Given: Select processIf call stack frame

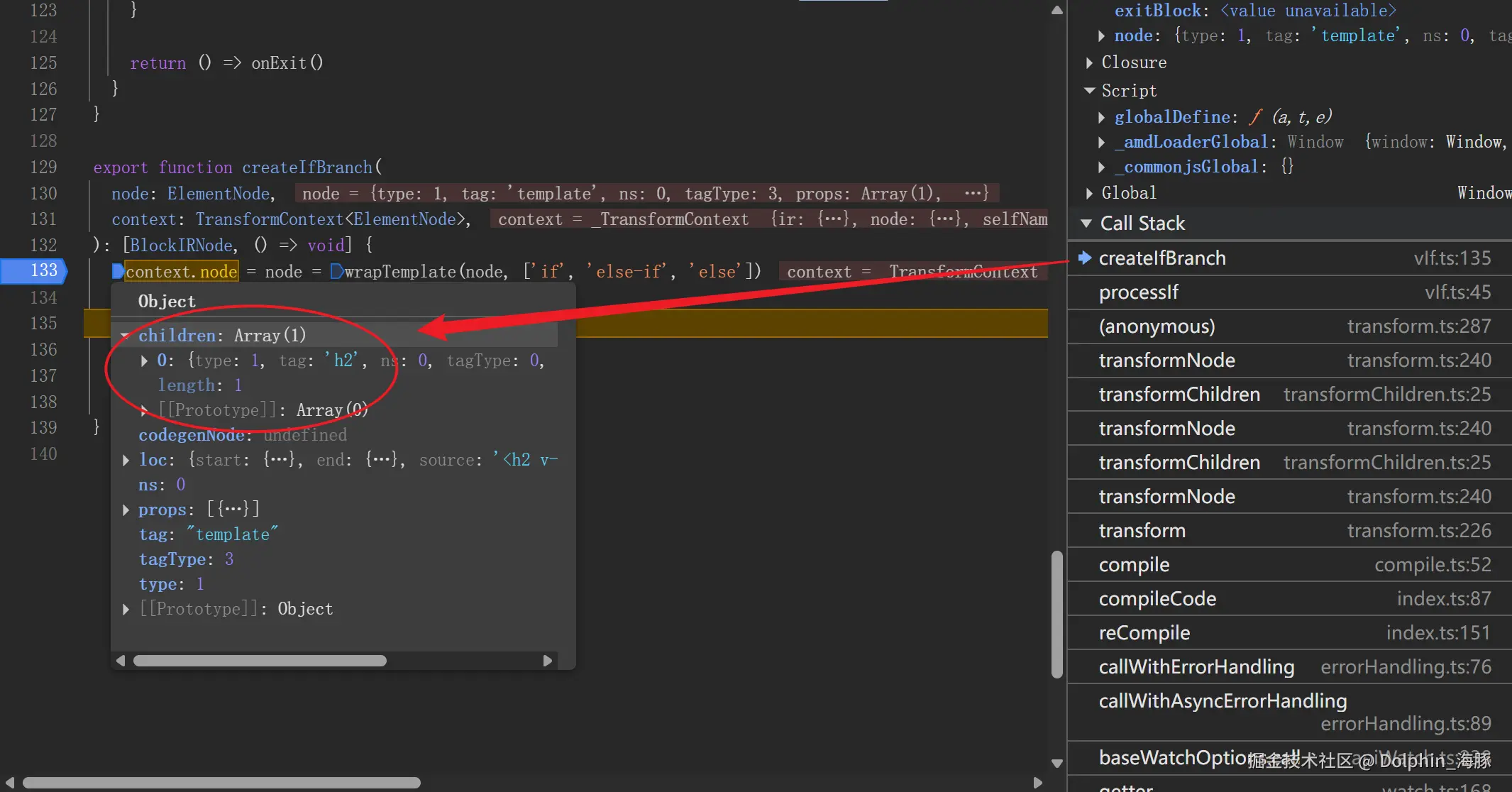Looking at the screenshot, I should (1289, 292).
